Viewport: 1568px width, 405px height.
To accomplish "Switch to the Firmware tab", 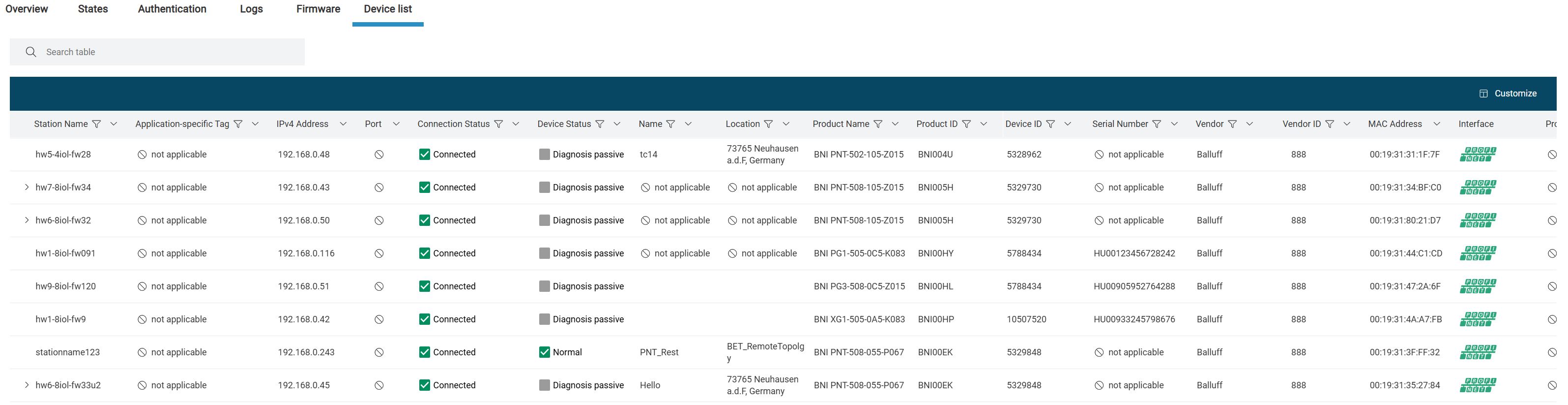I will pyautogui.click(x=318, y=9).
